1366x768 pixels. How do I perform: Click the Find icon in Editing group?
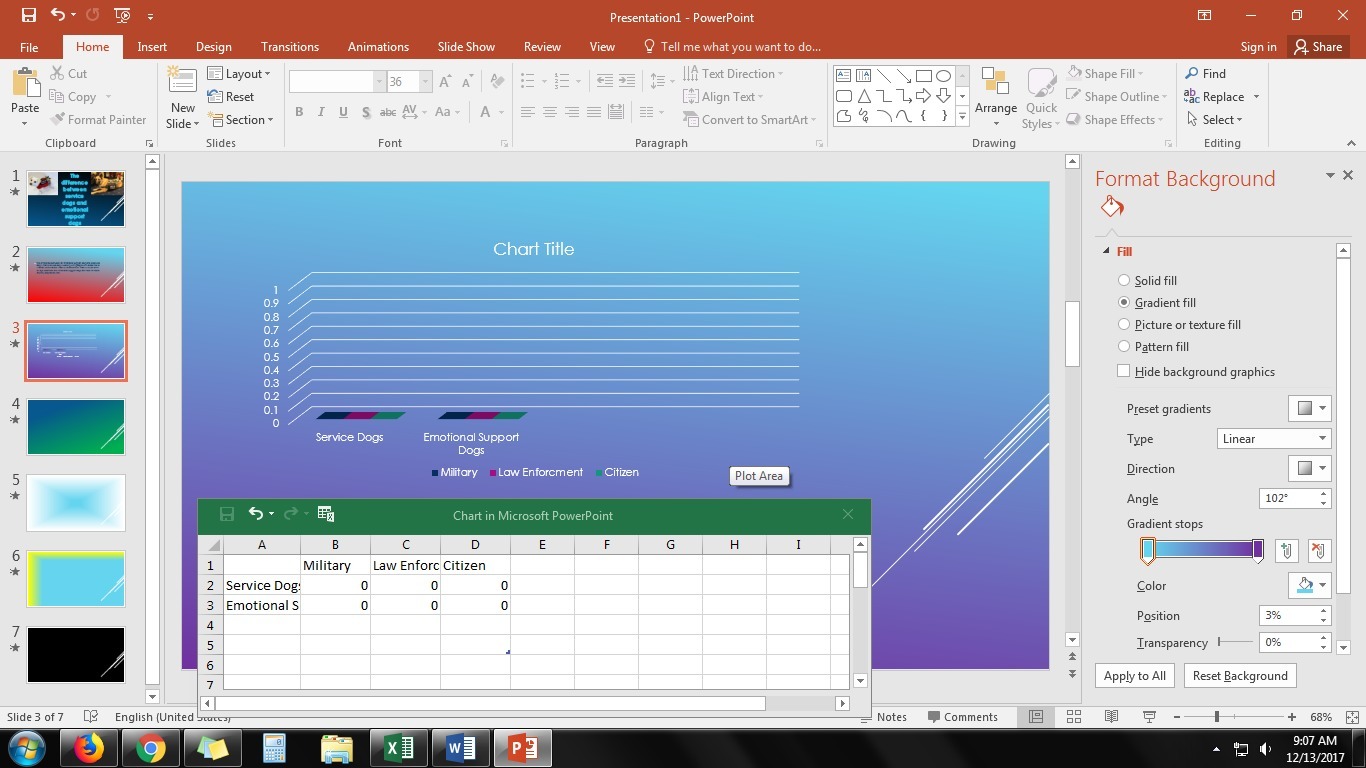click(x=1192, y=74)
